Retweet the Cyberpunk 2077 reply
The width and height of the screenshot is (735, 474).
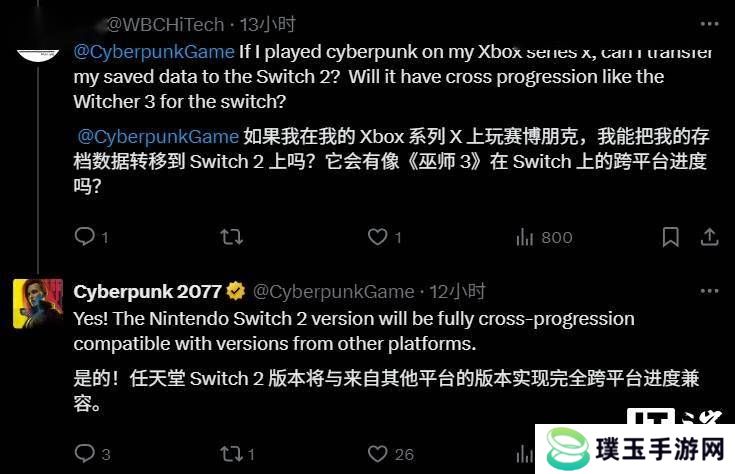(232, 454)
